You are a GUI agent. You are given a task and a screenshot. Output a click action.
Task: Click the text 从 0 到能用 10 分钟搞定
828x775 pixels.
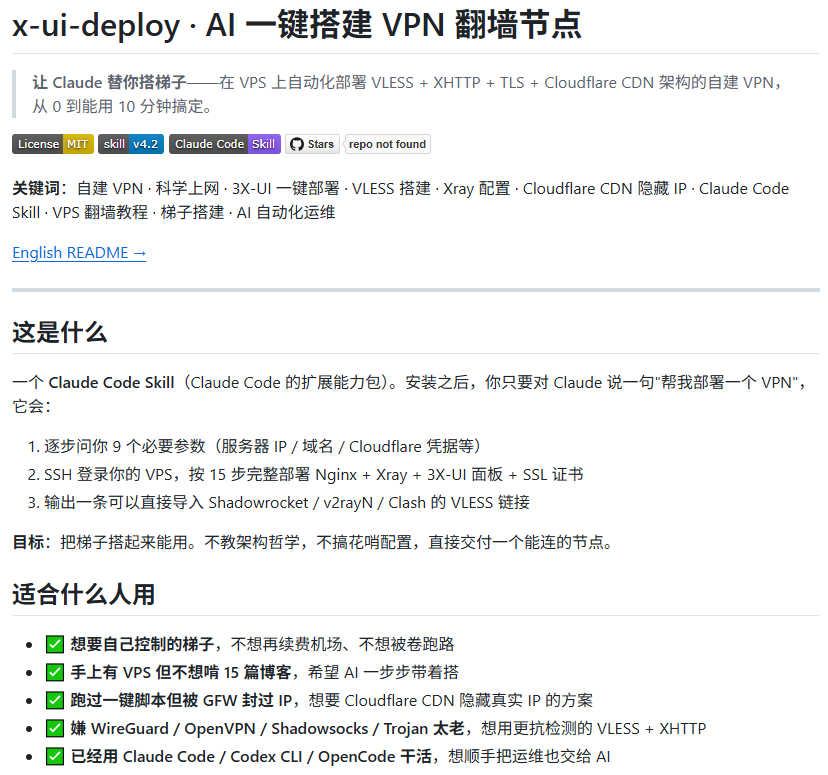pos(122,107)
